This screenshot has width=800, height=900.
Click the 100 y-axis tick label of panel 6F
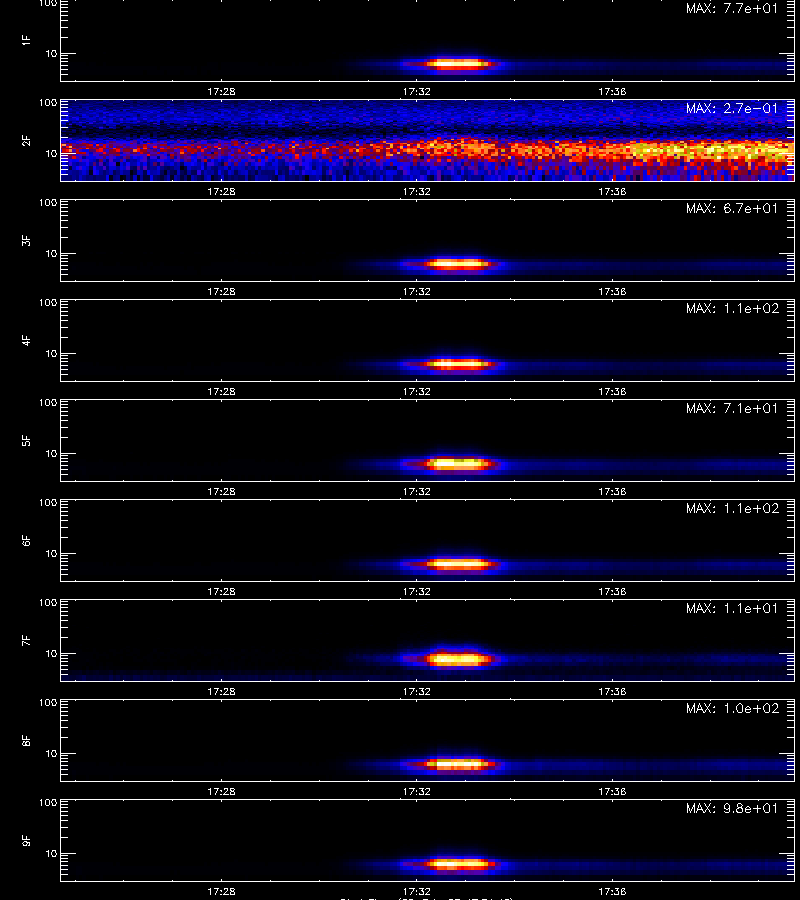[x=48, y=503]
